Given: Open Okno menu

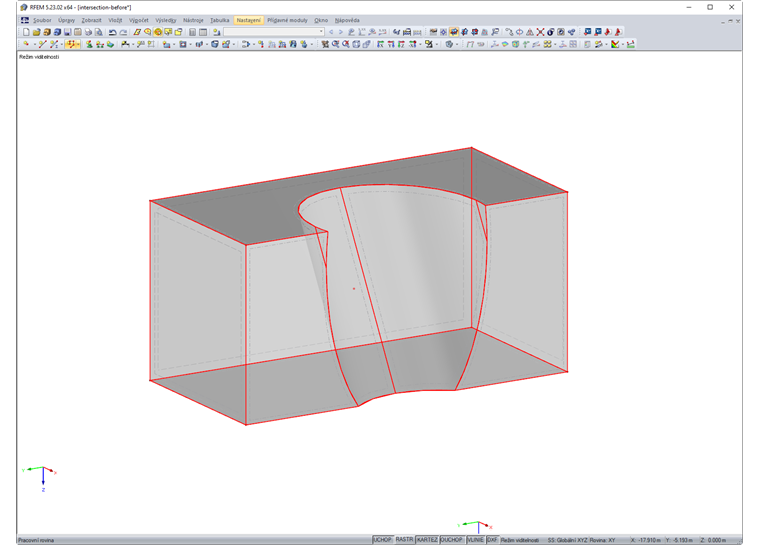Looking at the screenshot, I should [x=321, y=20].
